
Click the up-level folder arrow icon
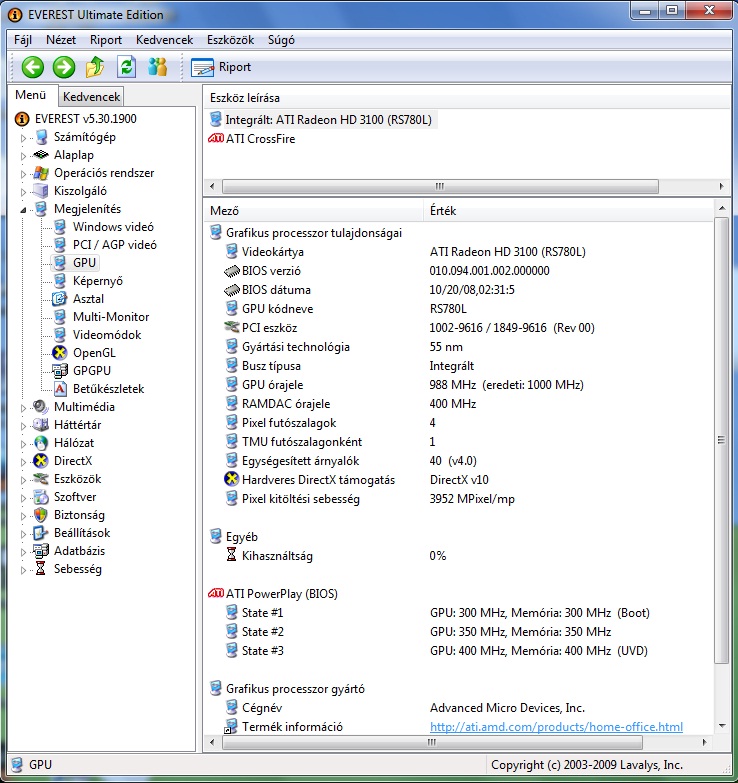tap(95, 67)
